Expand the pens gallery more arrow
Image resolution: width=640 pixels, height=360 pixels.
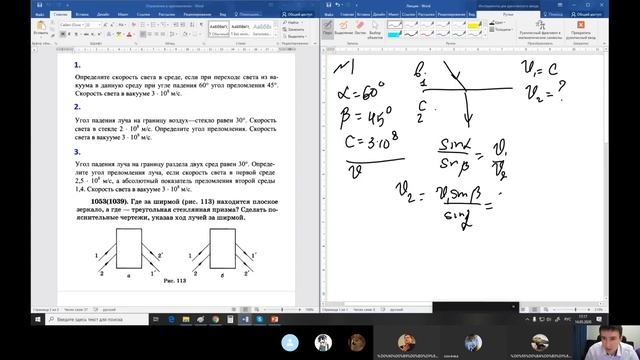[x=484, y=36]
